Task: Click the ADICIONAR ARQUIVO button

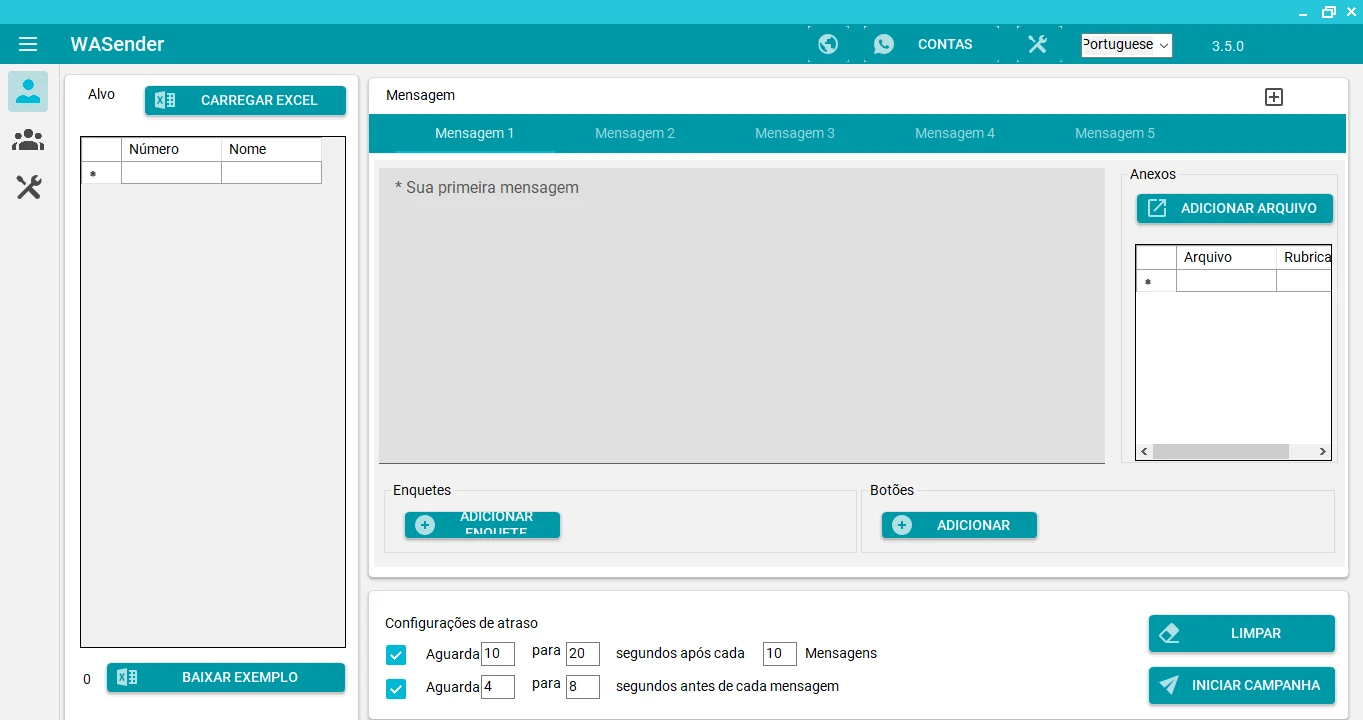Action: coord(1234,208)
